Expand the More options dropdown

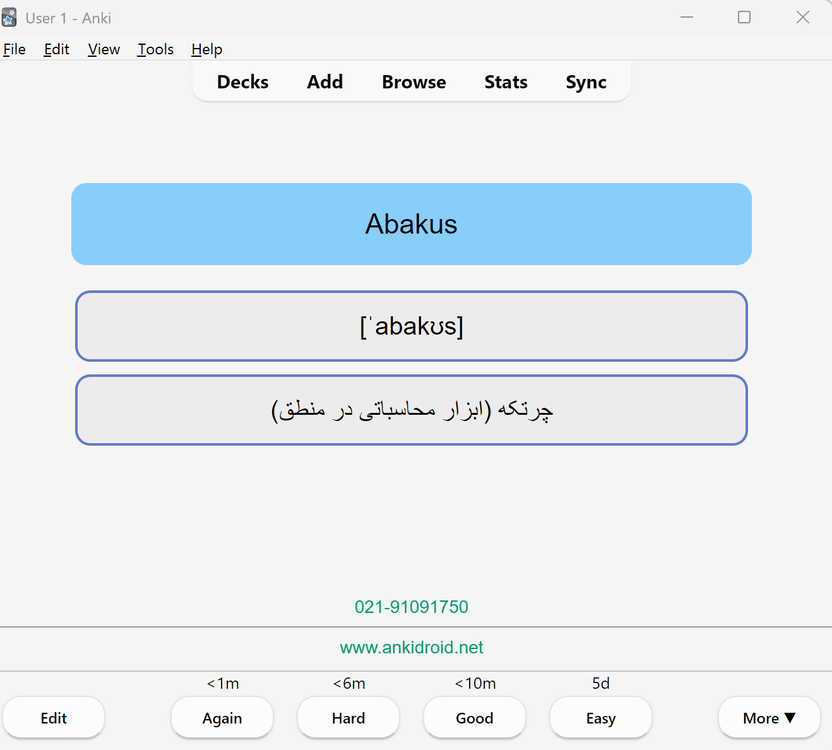pyautogui.click(x=769, y=718)
